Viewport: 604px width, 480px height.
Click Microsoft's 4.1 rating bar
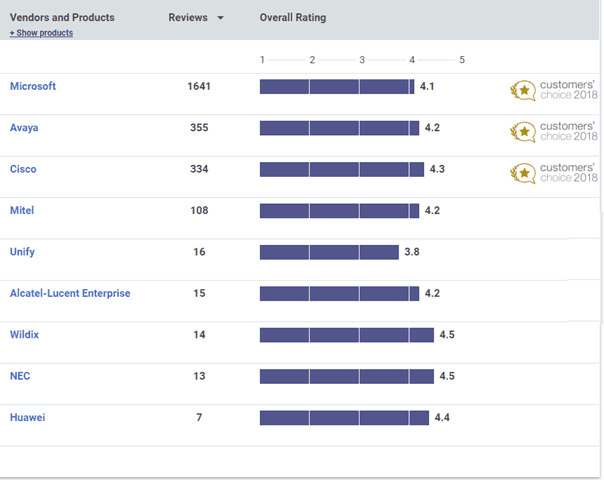click(x=336, y=87)
